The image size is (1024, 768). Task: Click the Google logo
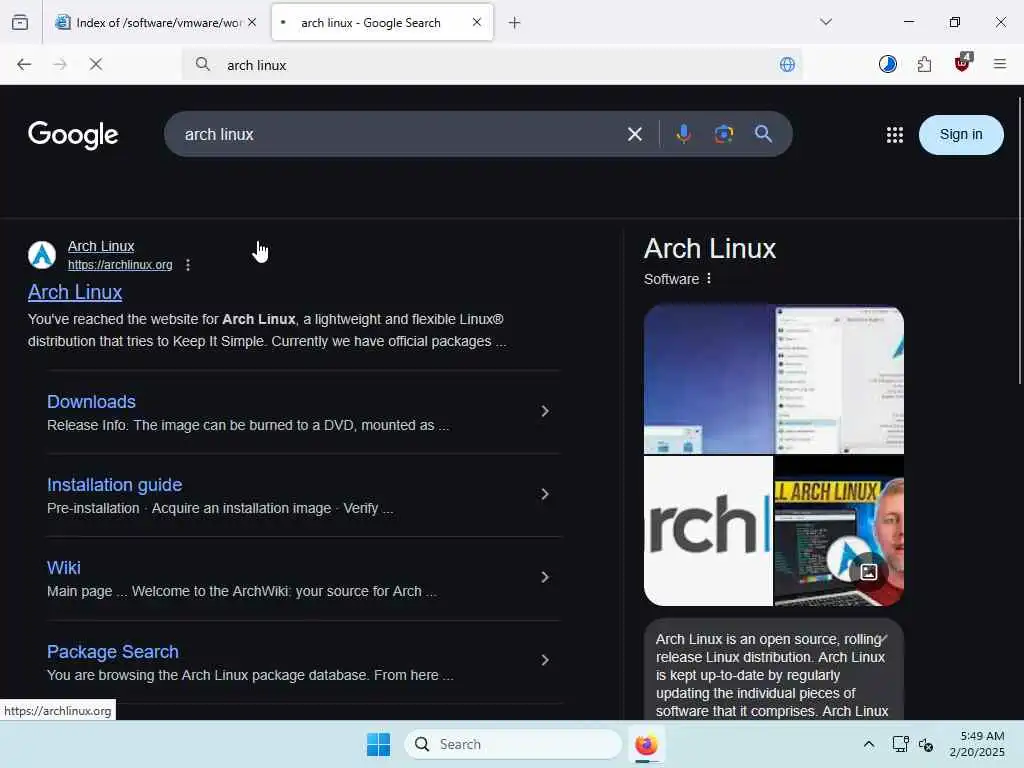(73, 135)
